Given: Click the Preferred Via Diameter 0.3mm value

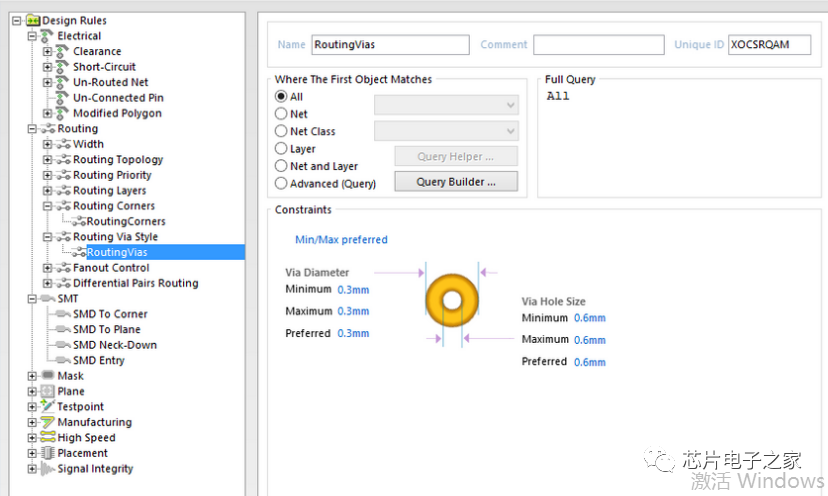Looking at the screenshot, I should [353, 333].
